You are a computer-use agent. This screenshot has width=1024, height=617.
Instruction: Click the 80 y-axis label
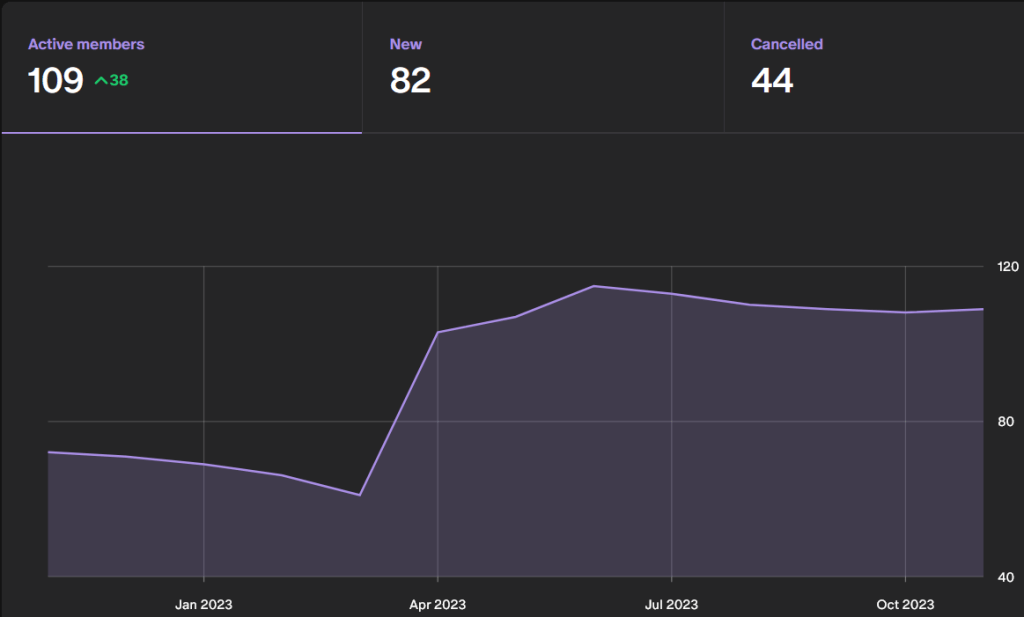tap(1006, 421)
